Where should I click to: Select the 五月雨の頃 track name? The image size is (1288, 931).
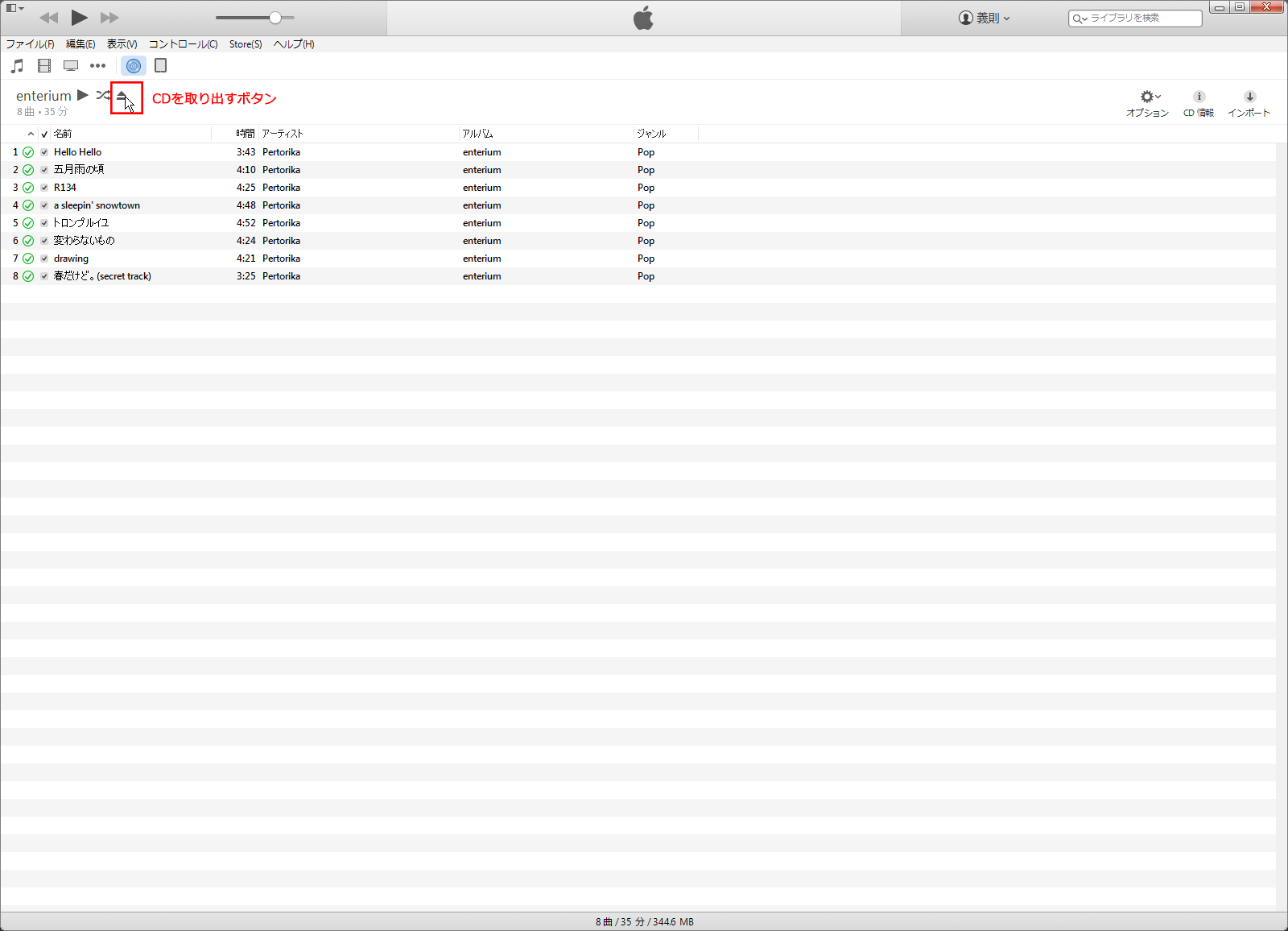[79, 170]
